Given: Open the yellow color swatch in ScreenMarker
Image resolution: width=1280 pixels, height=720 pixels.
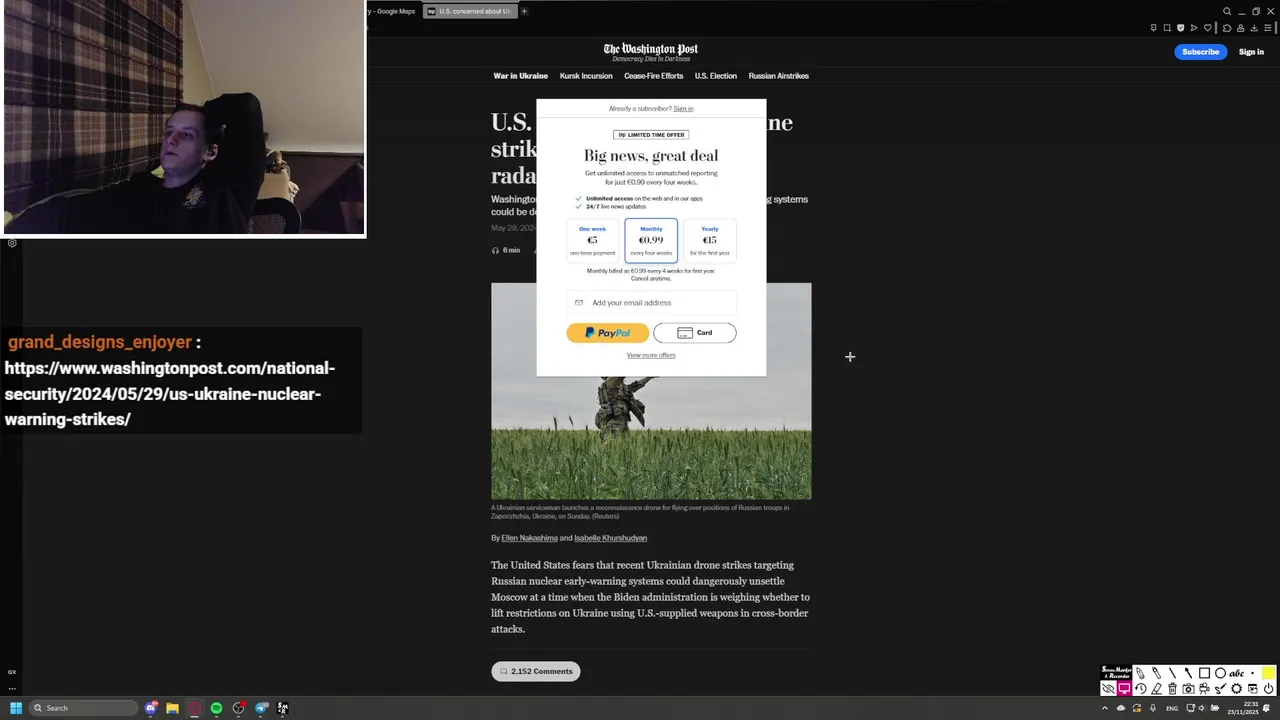Looking at the screenshot, I should [1268, 673].
